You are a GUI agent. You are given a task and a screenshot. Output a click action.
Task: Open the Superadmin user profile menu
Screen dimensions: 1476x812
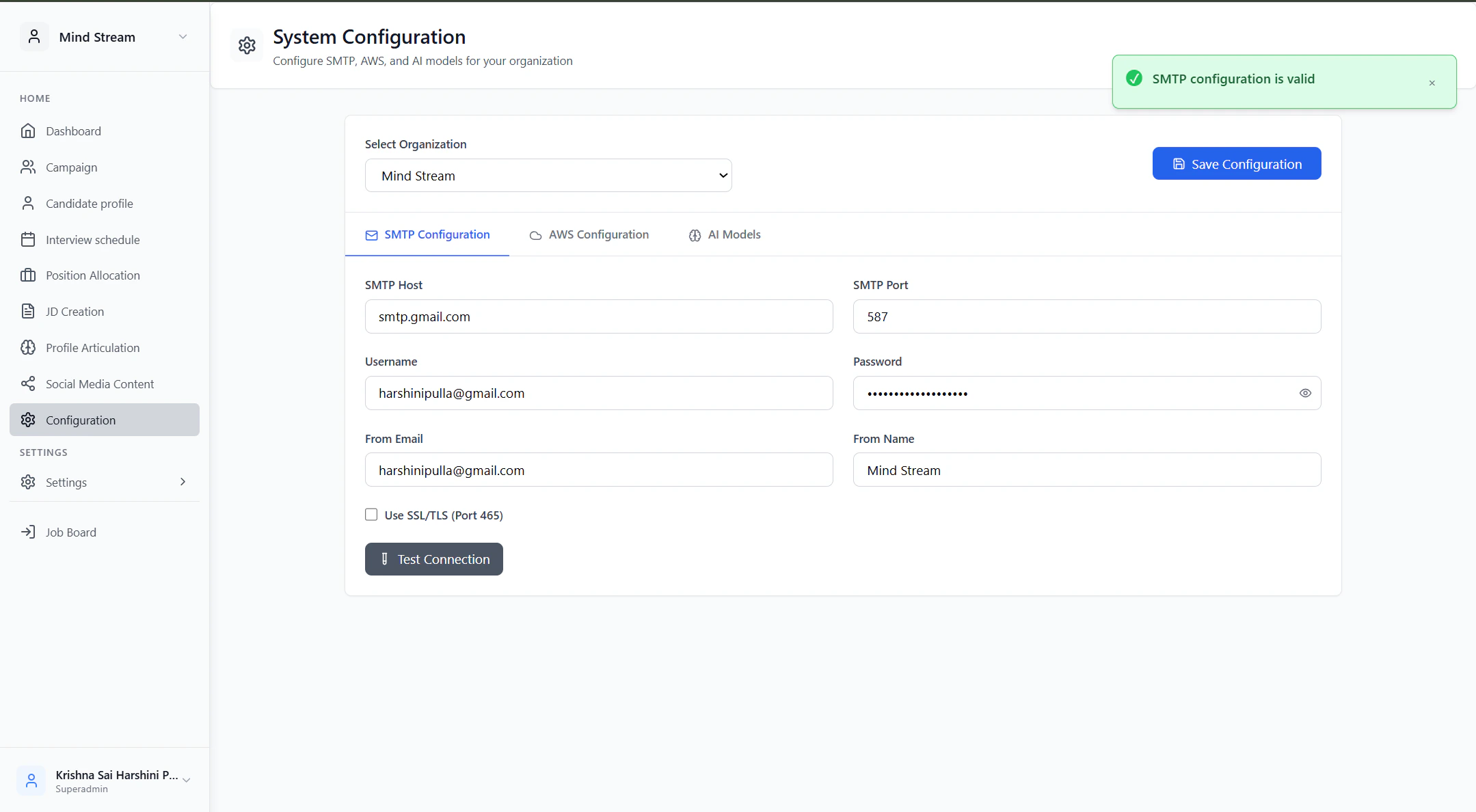click(x=105, y=781)
